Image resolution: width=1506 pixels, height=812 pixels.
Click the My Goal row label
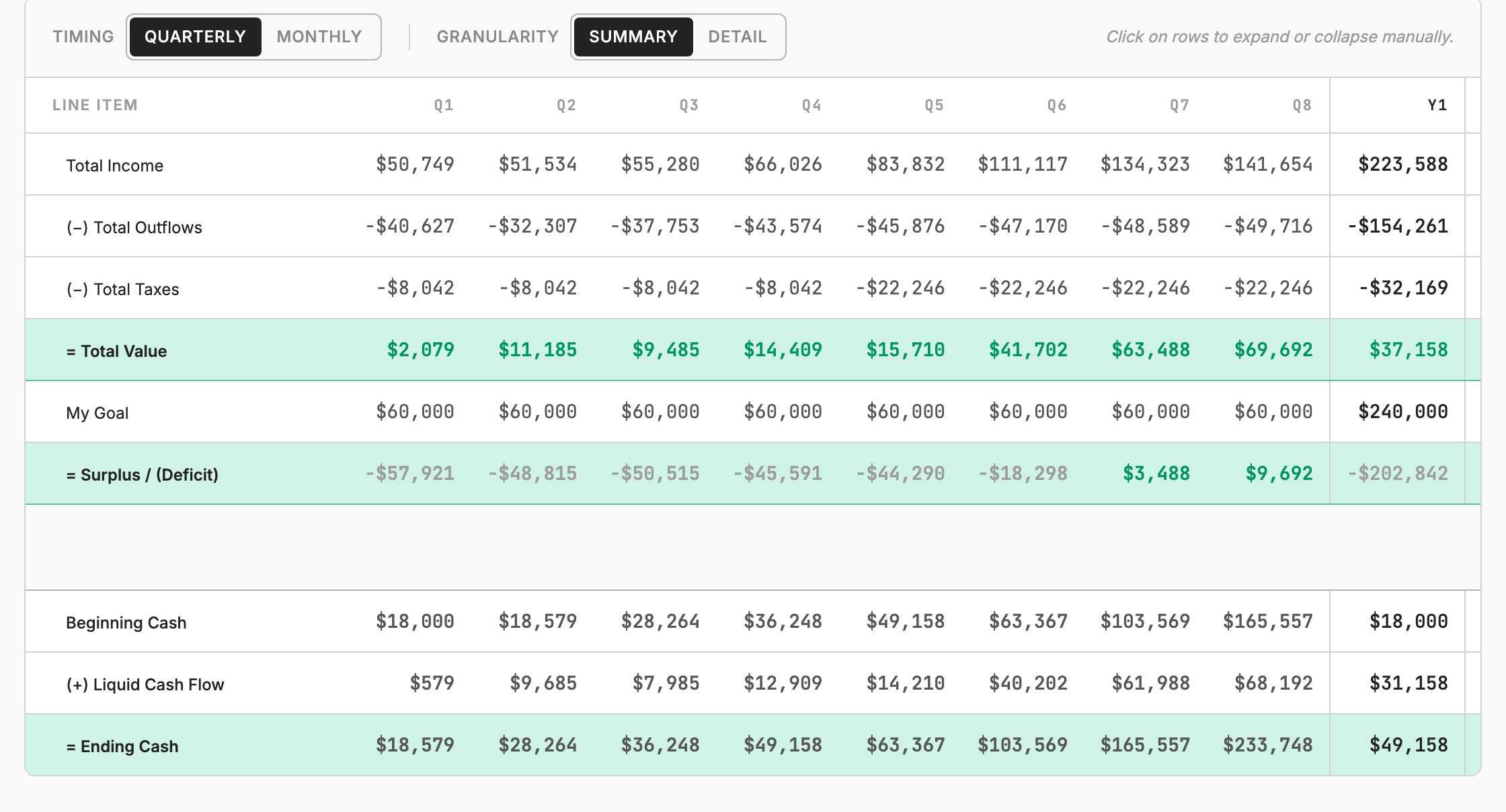pyautogui.click(x=97, y=413)
